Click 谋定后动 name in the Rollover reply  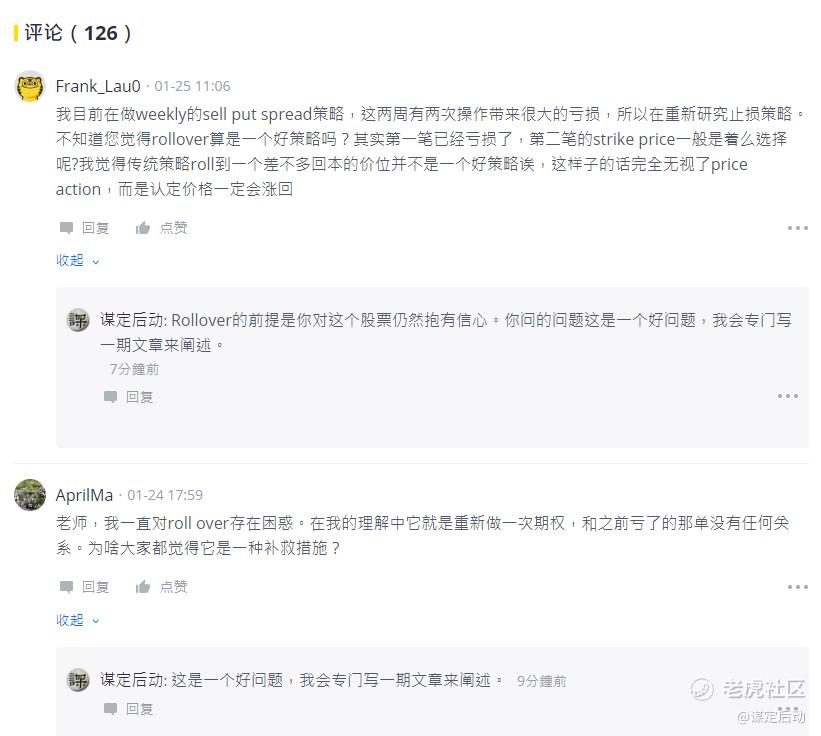132,321
